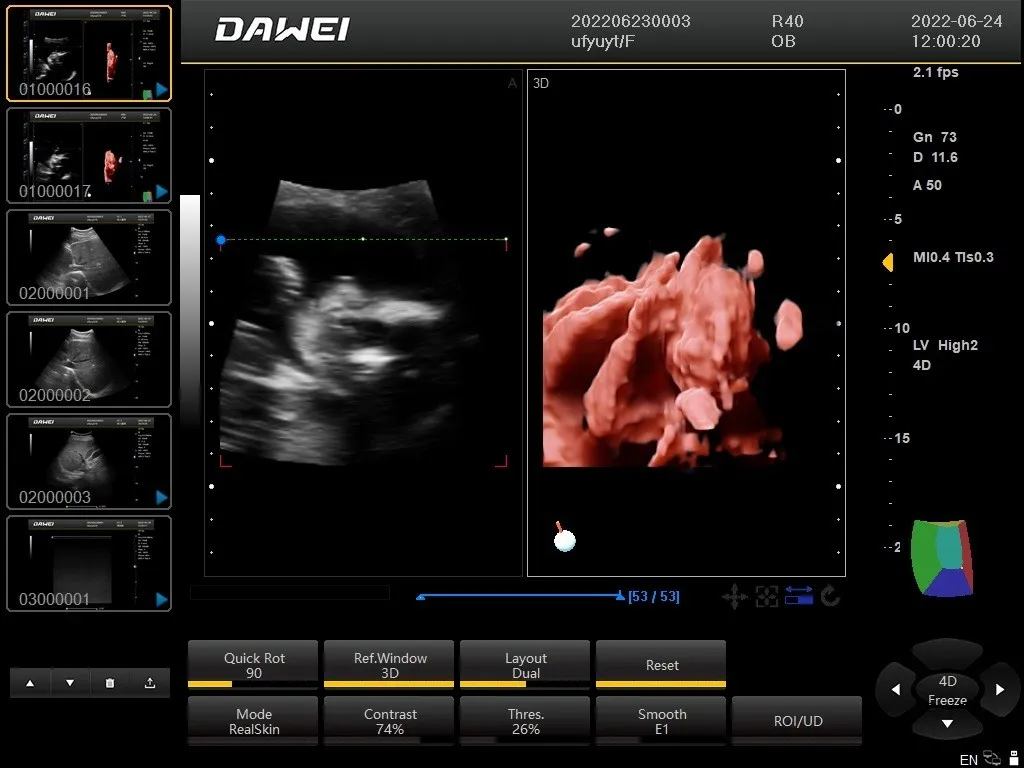Switch Ref.Window to 3D
This screenshot has height=768, width=1024.
[x=389, y=664]
